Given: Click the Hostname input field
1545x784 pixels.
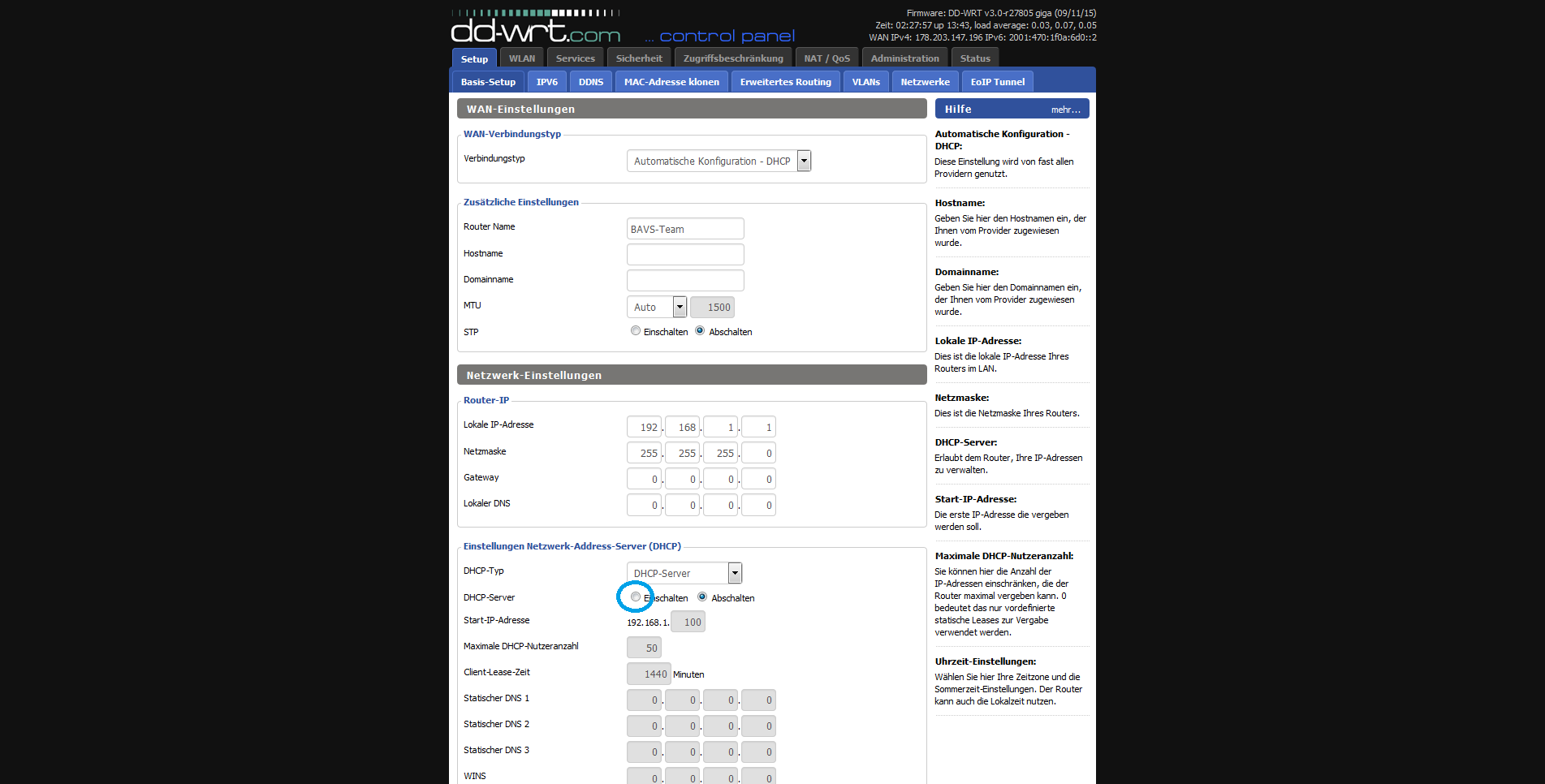Looking at the screenshot, I should coord(685,255).
